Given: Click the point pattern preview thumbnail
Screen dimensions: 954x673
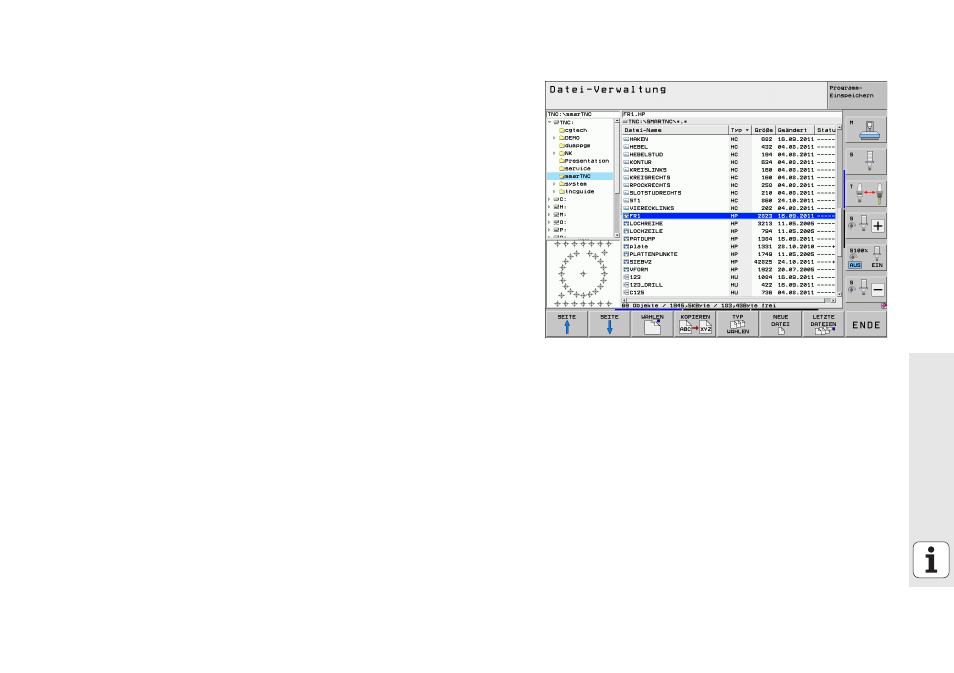Looking at the screenshot, I should pyautogui.click(x=583, y=274).
